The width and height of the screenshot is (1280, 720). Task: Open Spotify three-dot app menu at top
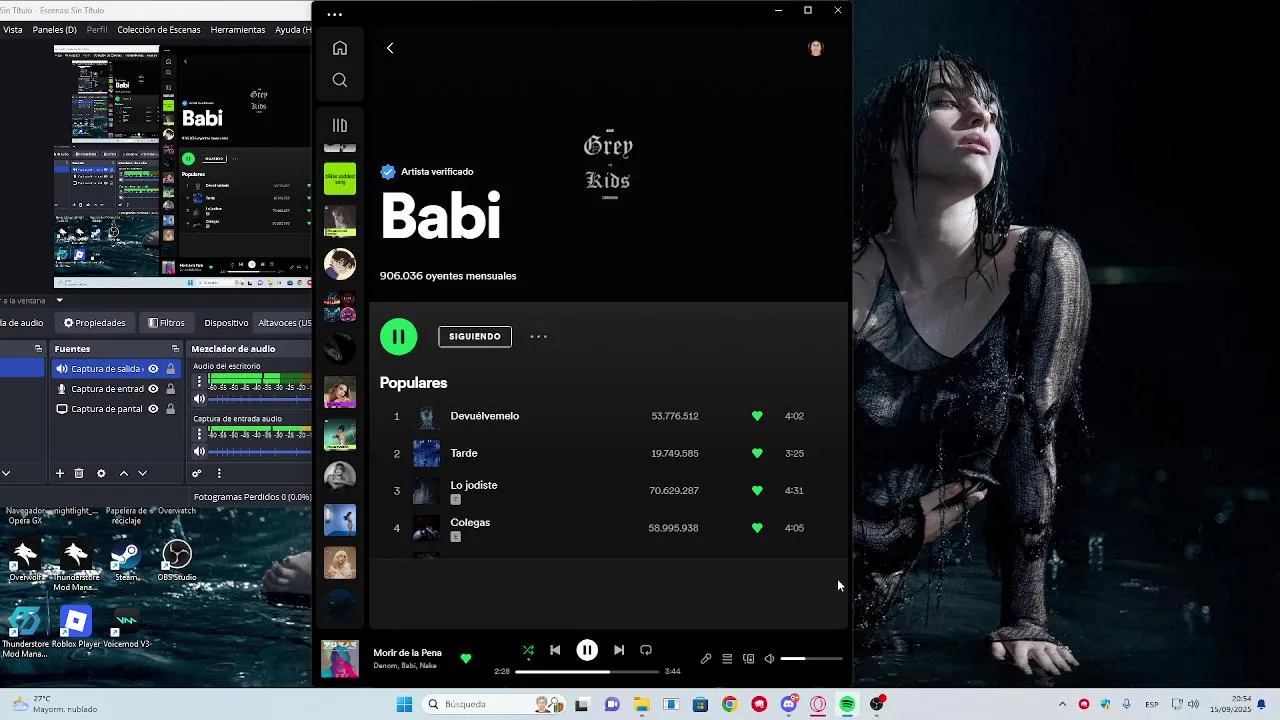coord(334,14)
